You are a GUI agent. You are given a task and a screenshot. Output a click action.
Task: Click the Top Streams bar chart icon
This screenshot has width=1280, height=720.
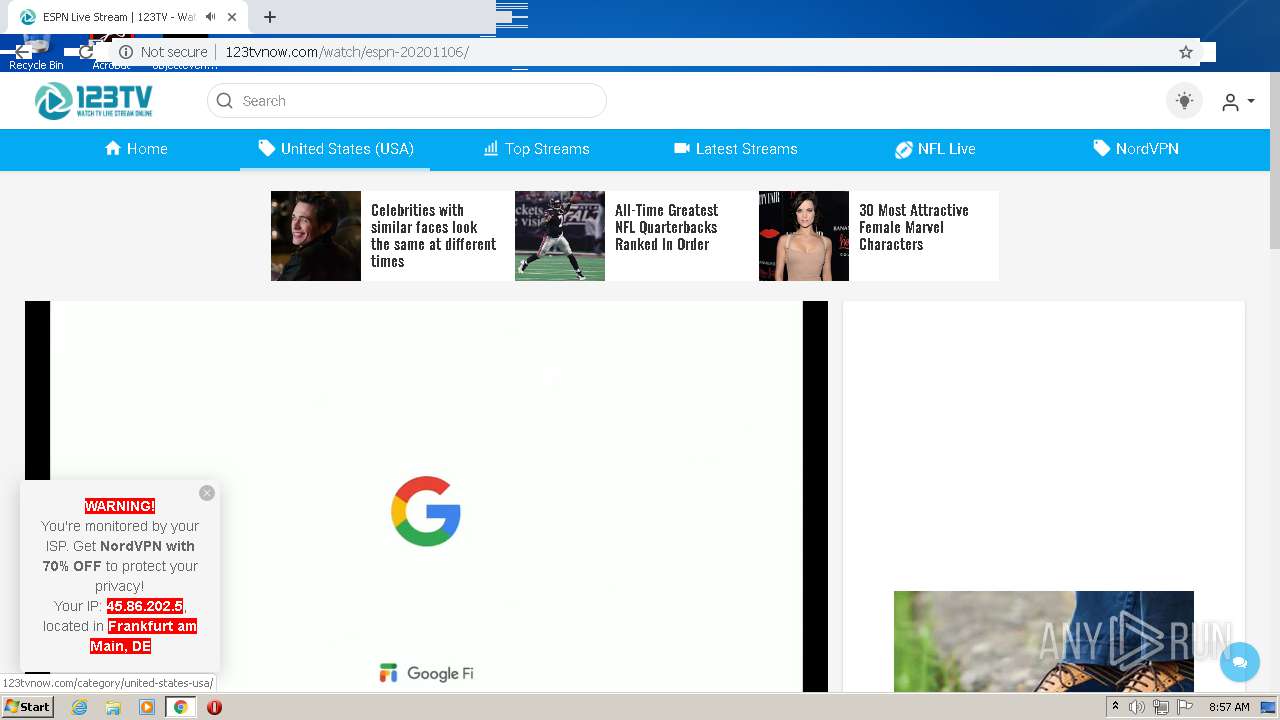(x=491, y=148)
